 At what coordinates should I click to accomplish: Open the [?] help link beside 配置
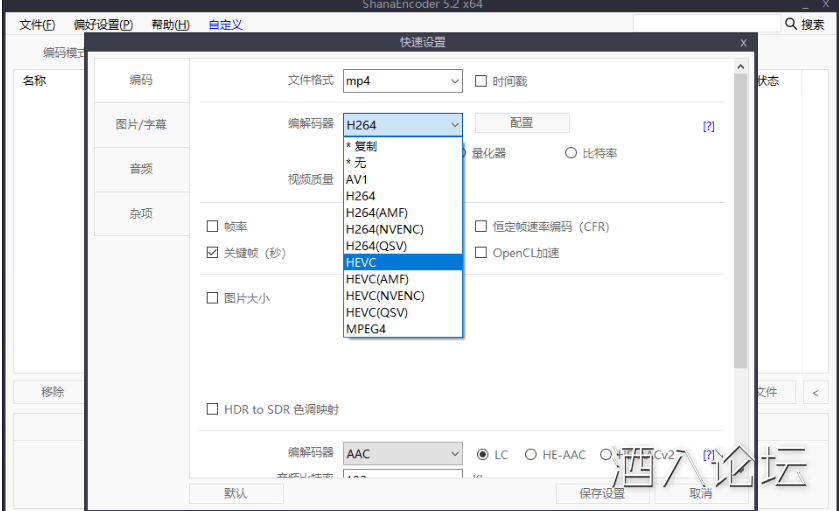coord(708,126)
